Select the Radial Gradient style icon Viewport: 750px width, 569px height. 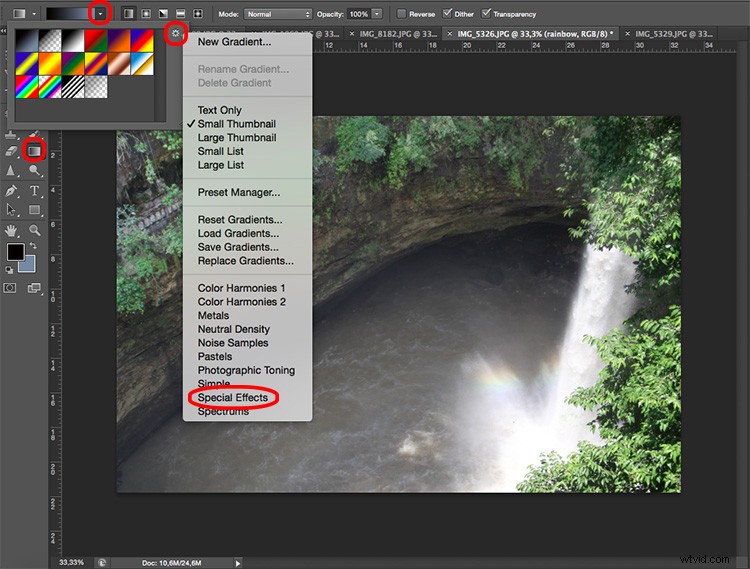(146, 14)
